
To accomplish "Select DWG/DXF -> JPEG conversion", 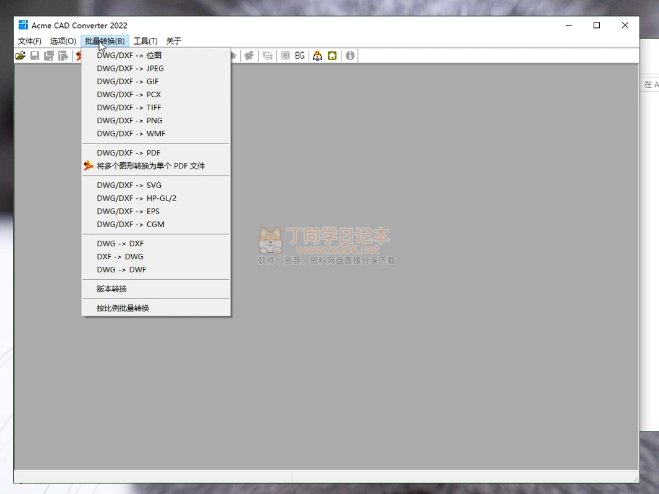I will 156,68.
